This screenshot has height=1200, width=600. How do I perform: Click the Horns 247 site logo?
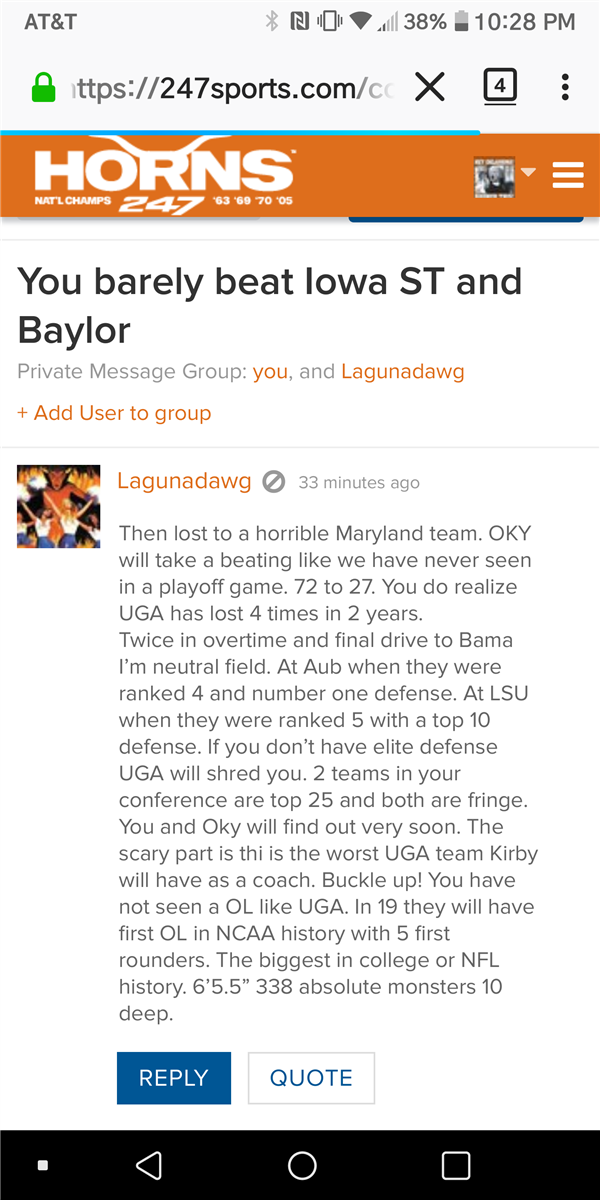pyautogui.click(x=164, y=178)
